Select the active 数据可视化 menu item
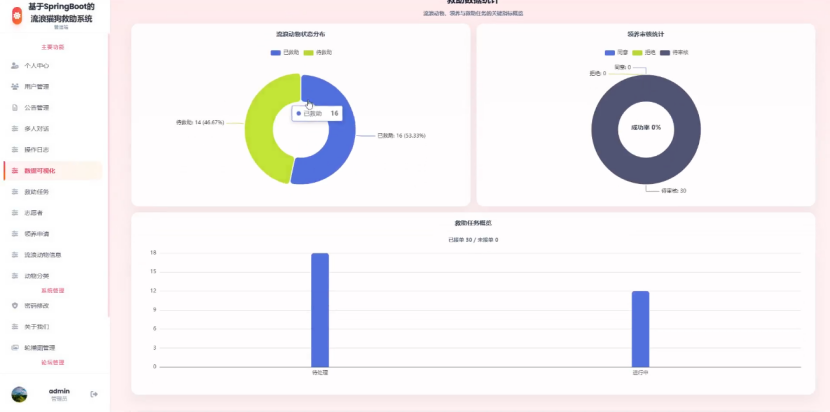This screenshot has height=412, width=830. tap(53, 171)
